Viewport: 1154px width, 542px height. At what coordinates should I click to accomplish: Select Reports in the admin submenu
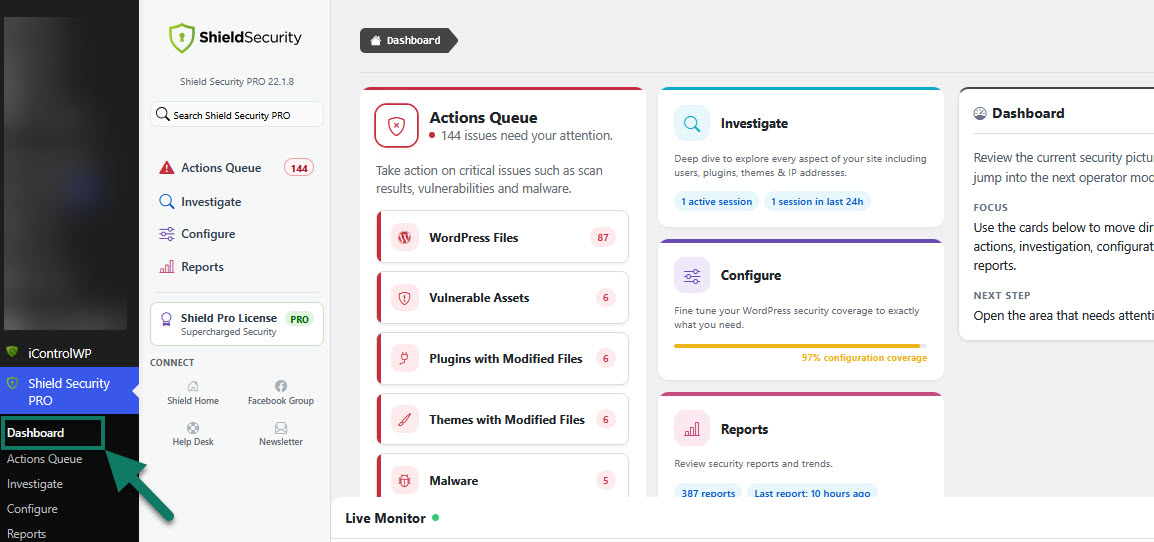point(26,534)
